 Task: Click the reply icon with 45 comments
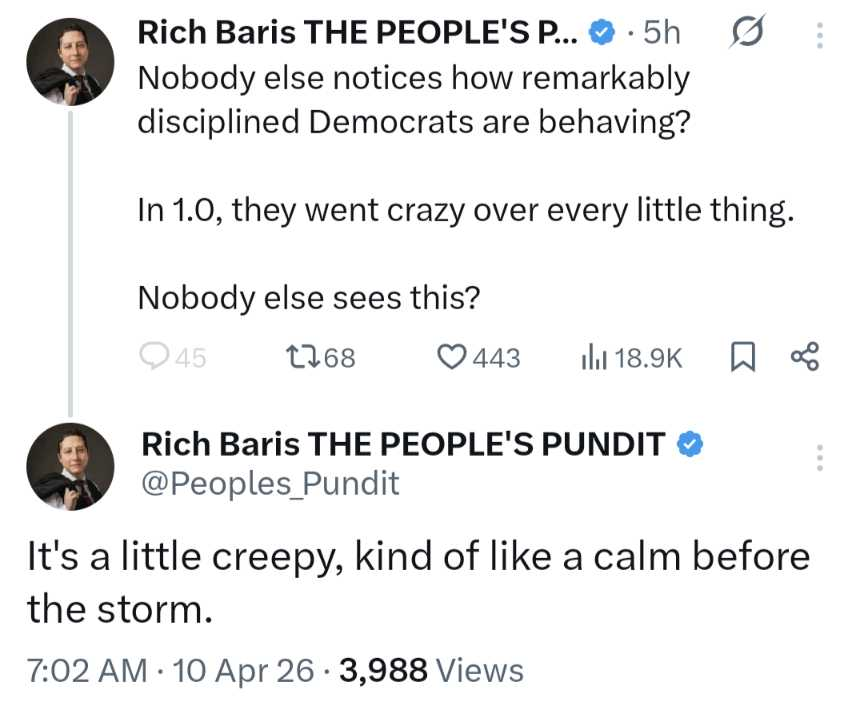point(153,357)
